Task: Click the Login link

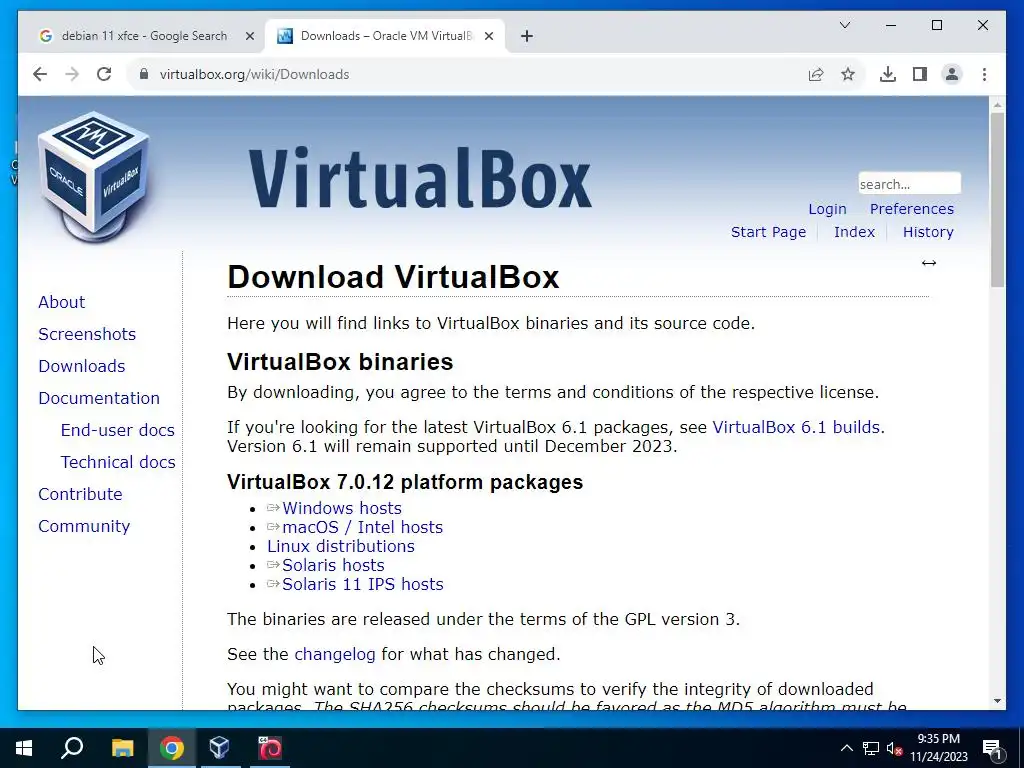Action: click(827, 209)
